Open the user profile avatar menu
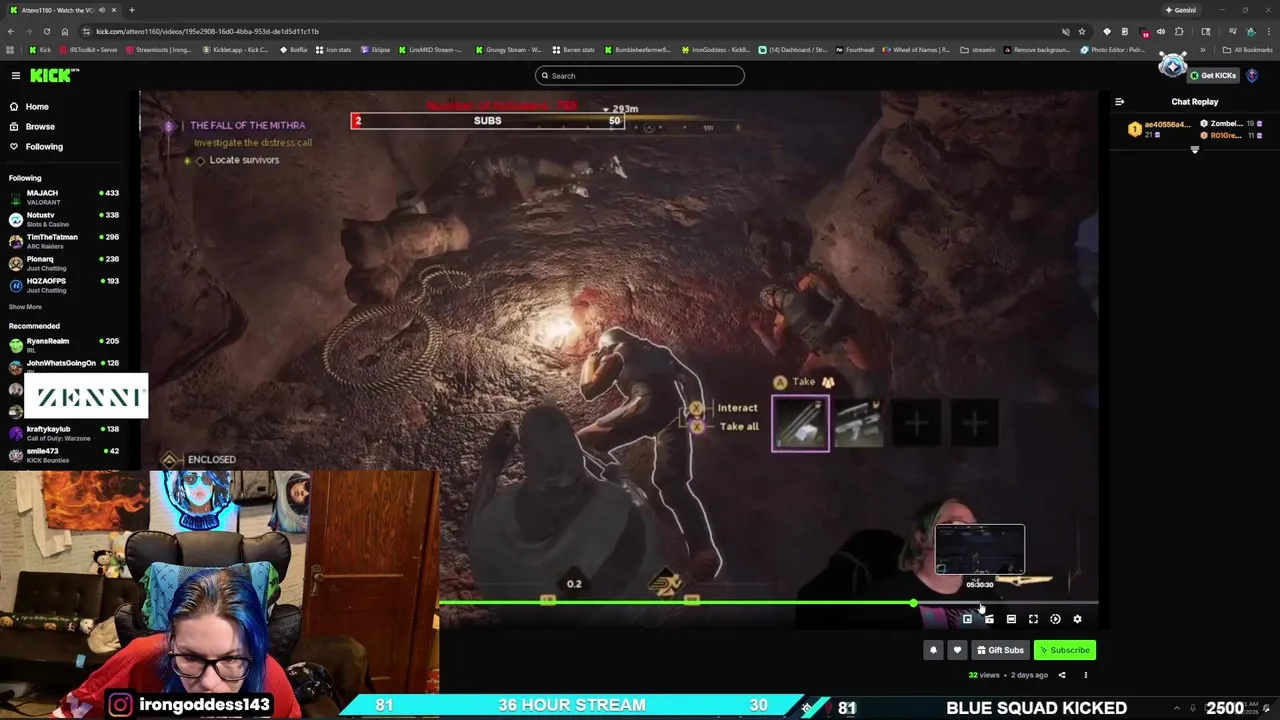Viewport: 1280px width, 720px height. (x=1253, y=75)
